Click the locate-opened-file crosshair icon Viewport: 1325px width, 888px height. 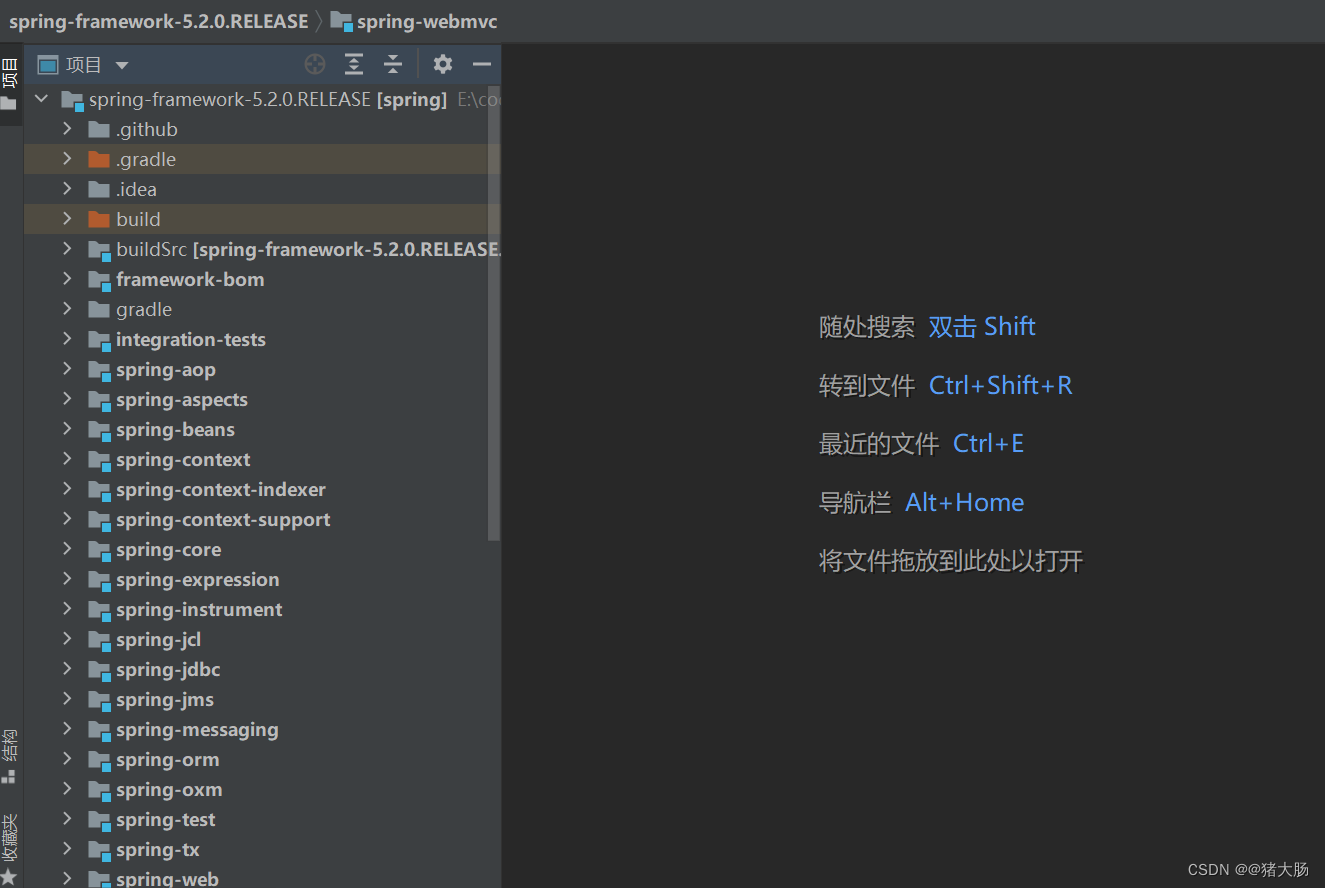click(315, 65)
